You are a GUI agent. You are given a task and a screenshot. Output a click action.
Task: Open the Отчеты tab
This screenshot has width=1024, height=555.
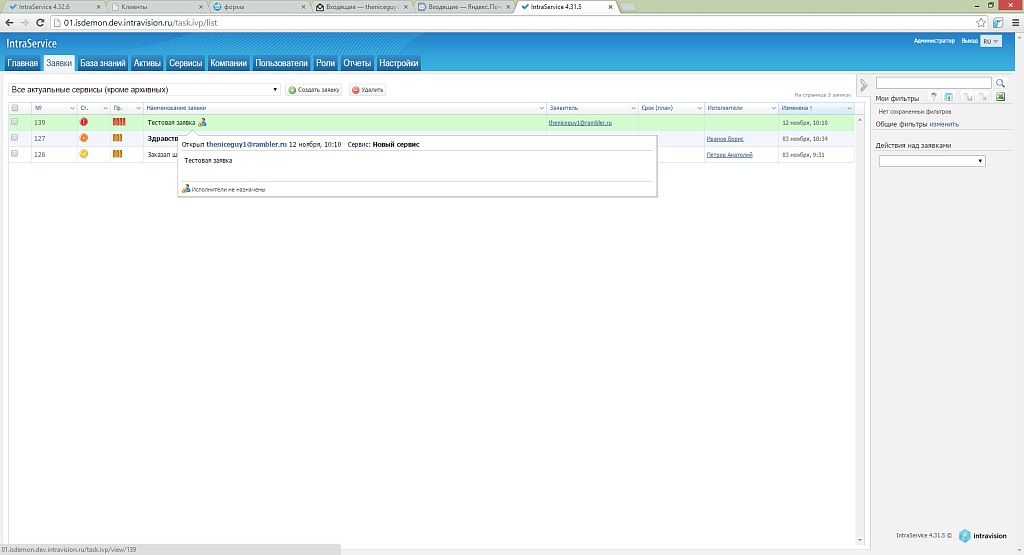357,63
